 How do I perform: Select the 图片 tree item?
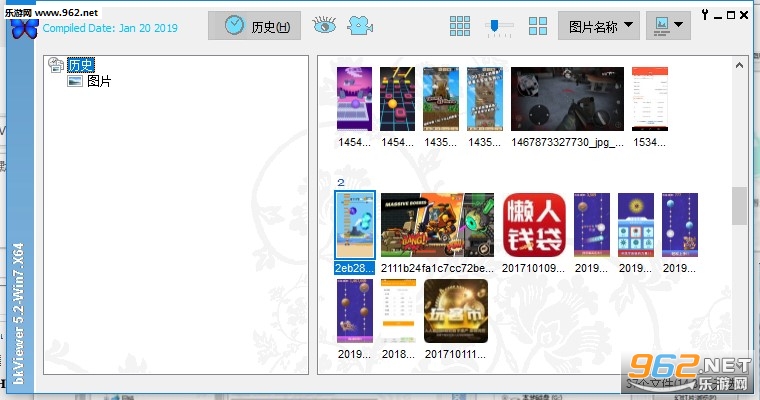pos(99,81)
